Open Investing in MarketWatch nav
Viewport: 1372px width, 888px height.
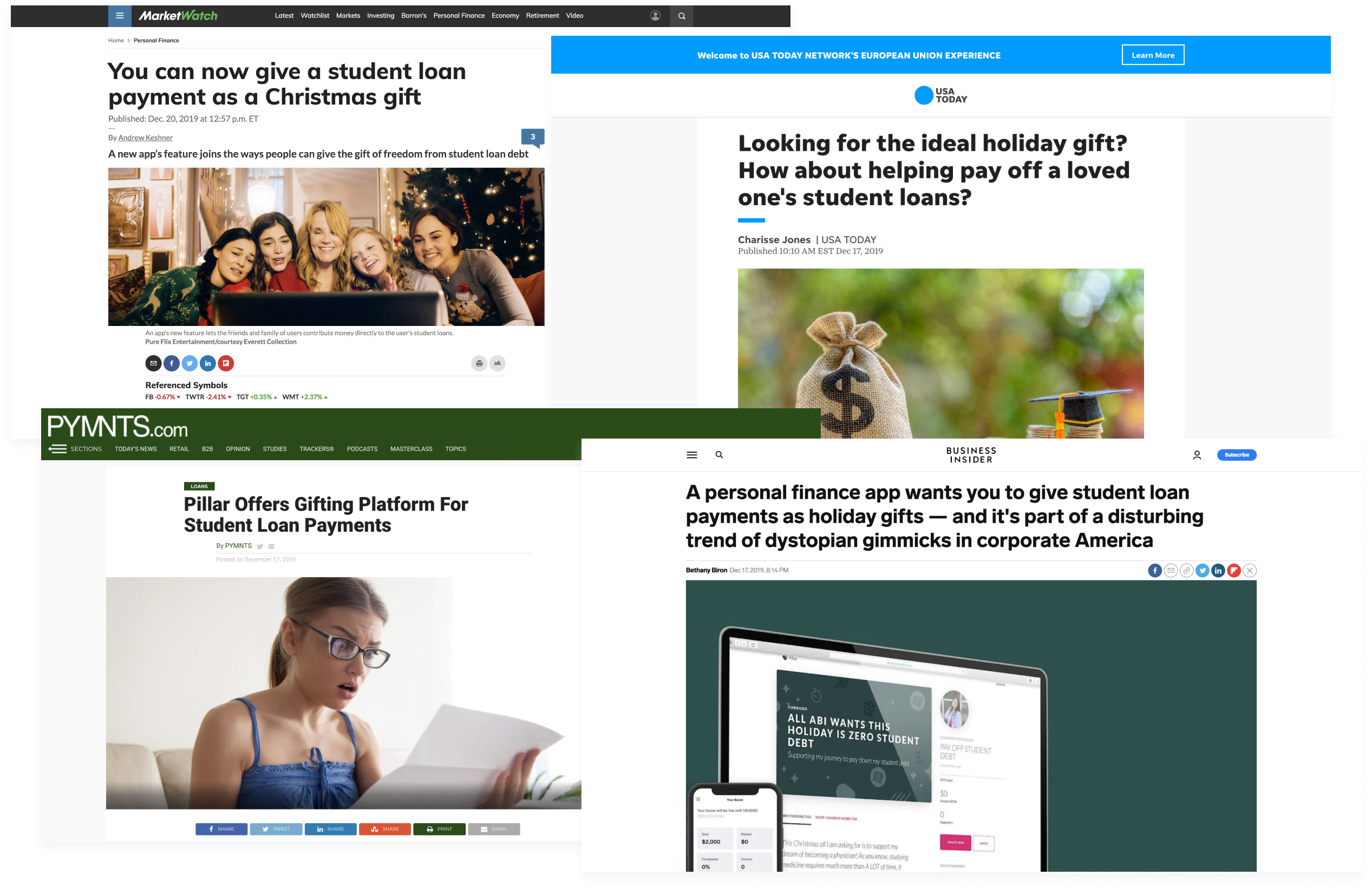pos(381,16)
